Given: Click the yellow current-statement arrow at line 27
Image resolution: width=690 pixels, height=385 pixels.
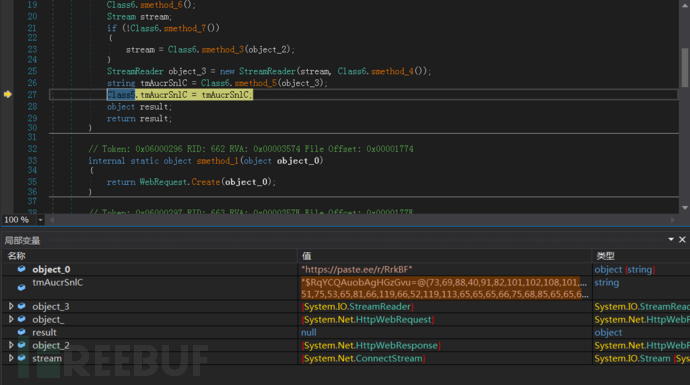Looking at the screenshot, I should (7, 94).
